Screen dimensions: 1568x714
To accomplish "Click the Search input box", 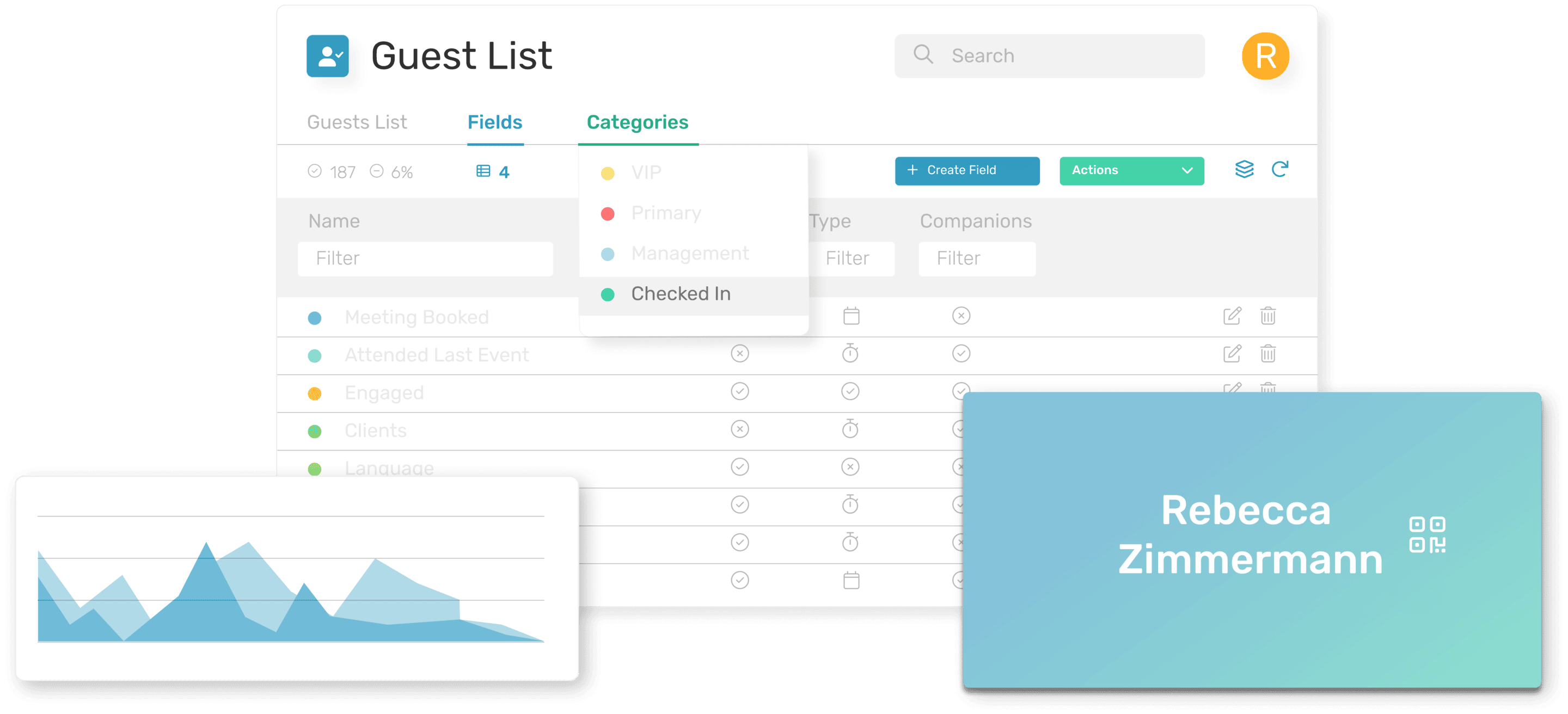I will pos(1049,56).
